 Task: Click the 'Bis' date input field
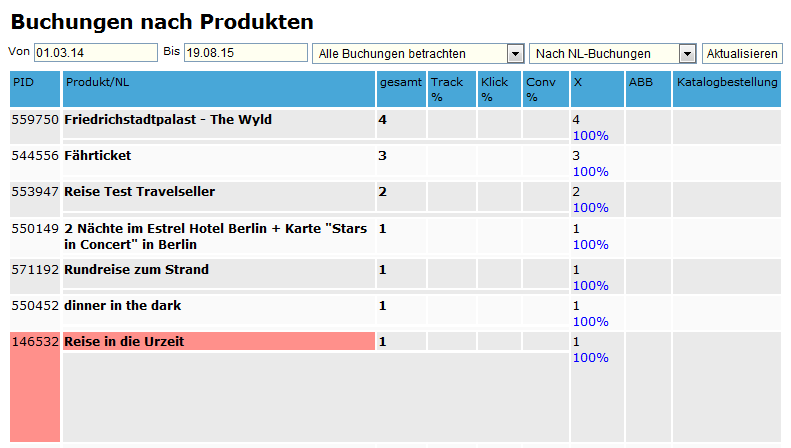tap(245, 52)
